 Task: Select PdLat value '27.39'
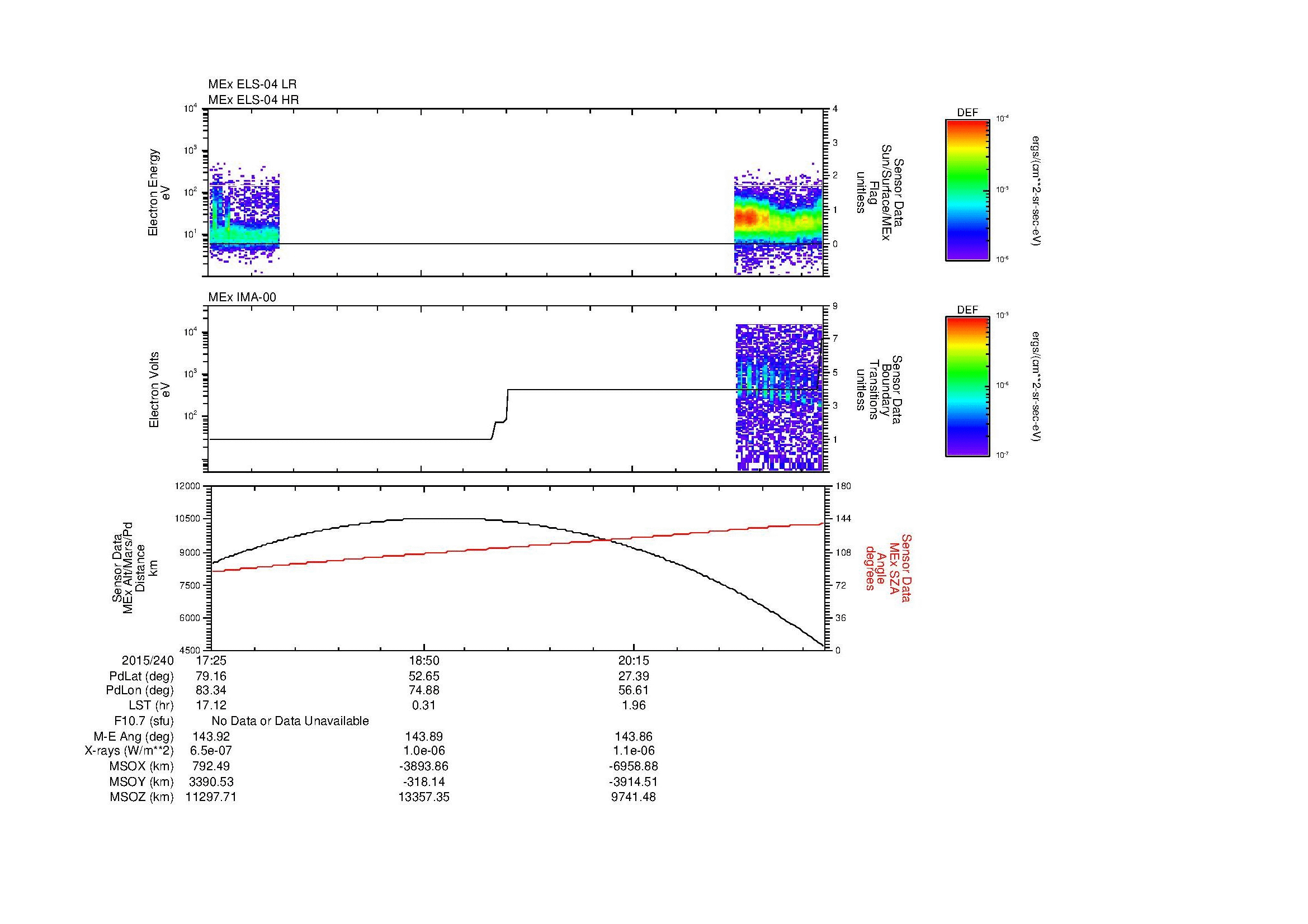point(634,676)
